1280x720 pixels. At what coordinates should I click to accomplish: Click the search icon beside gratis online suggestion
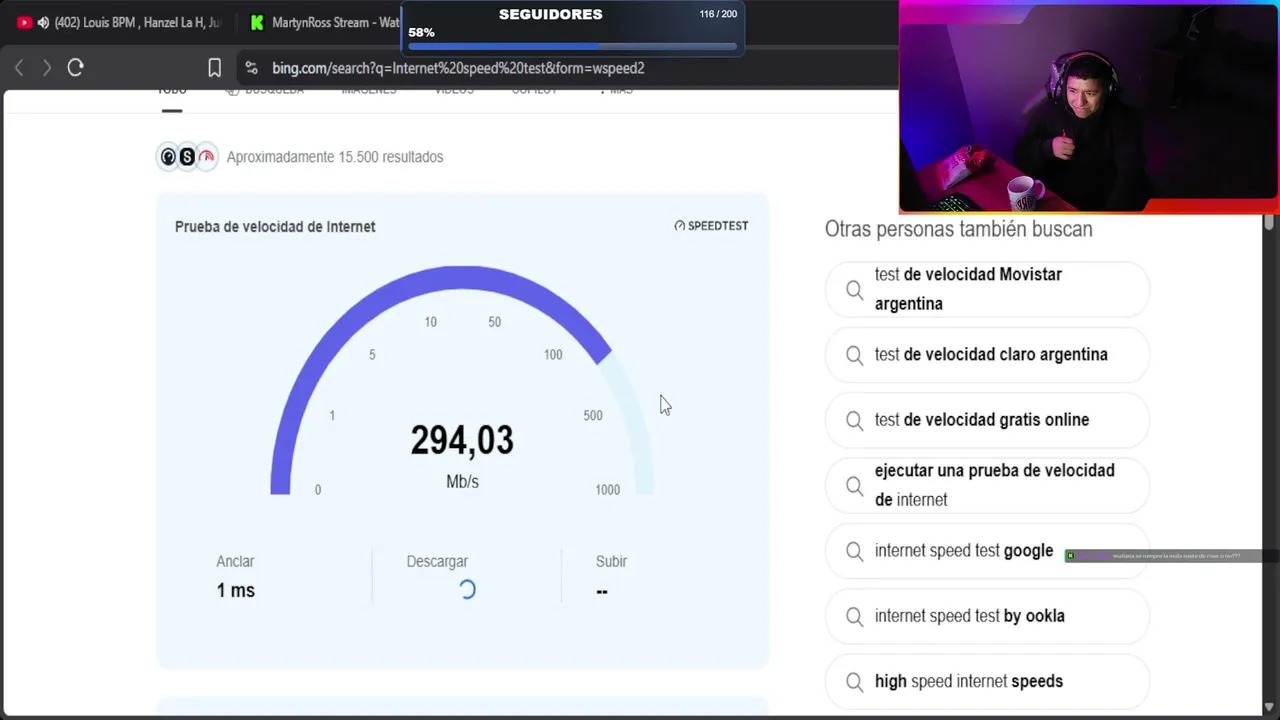pyautogui.click(x=854, y=421)
